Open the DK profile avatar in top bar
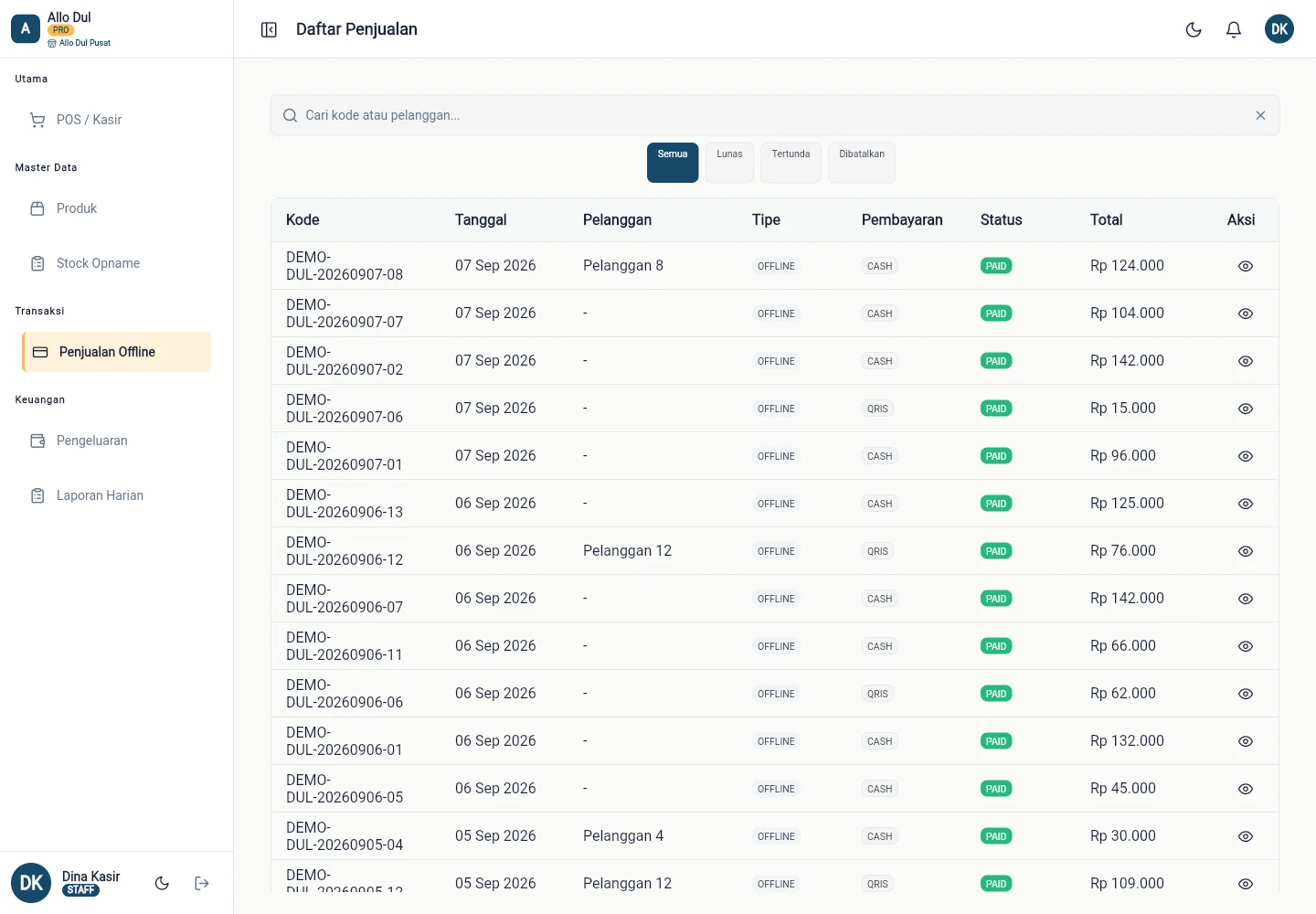Screen dimensions: 1316x914 pyautogui.click(x=1279, y=29)
